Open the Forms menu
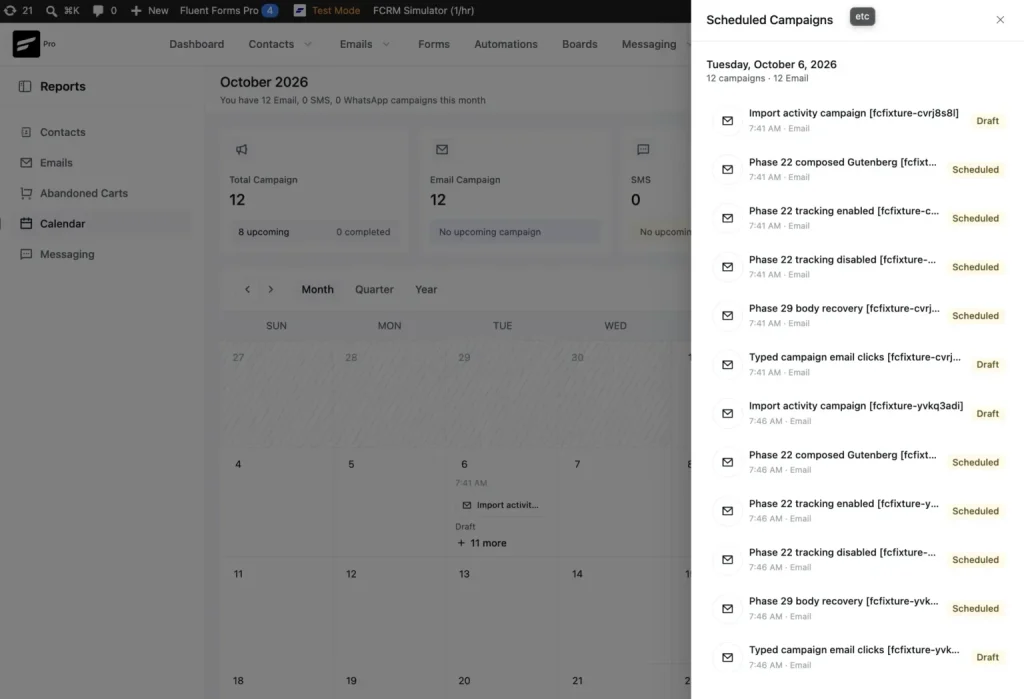 point(434,44)
